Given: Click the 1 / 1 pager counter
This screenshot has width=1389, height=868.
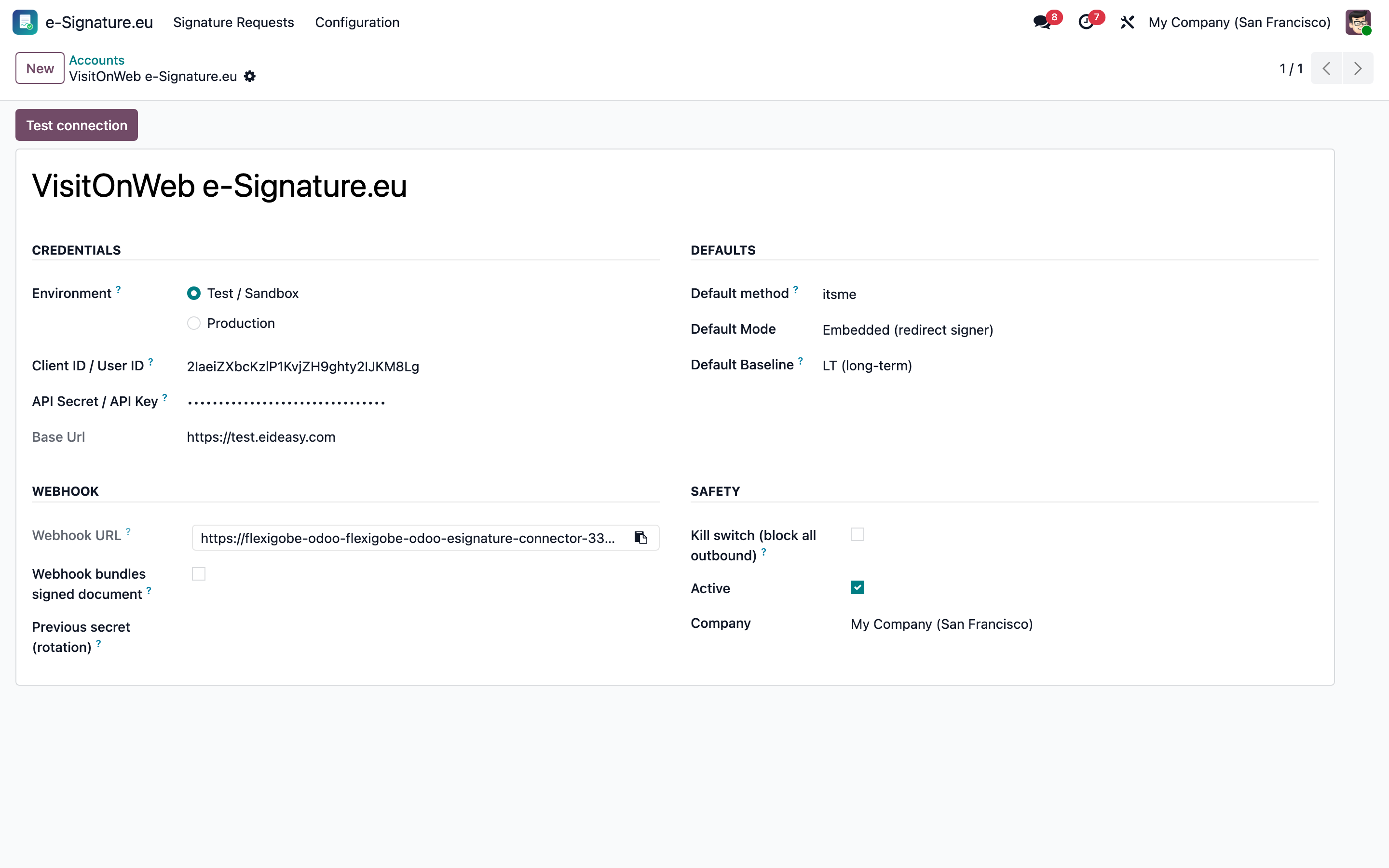Looking at the screenshot, I should click(x=1291, y=69).
